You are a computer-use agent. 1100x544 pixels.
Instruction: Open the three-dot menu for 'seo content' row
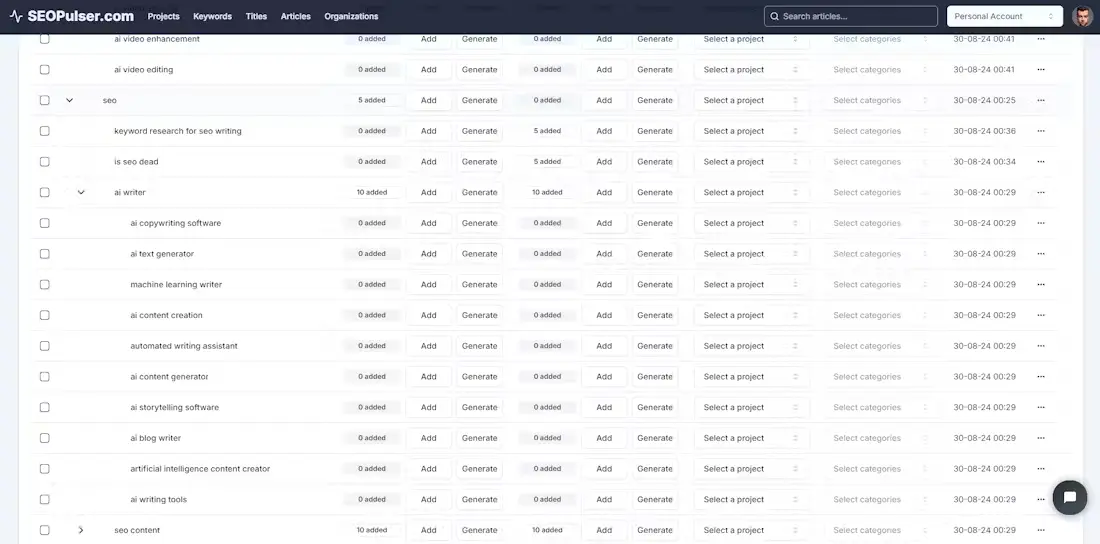(1041, 530)
